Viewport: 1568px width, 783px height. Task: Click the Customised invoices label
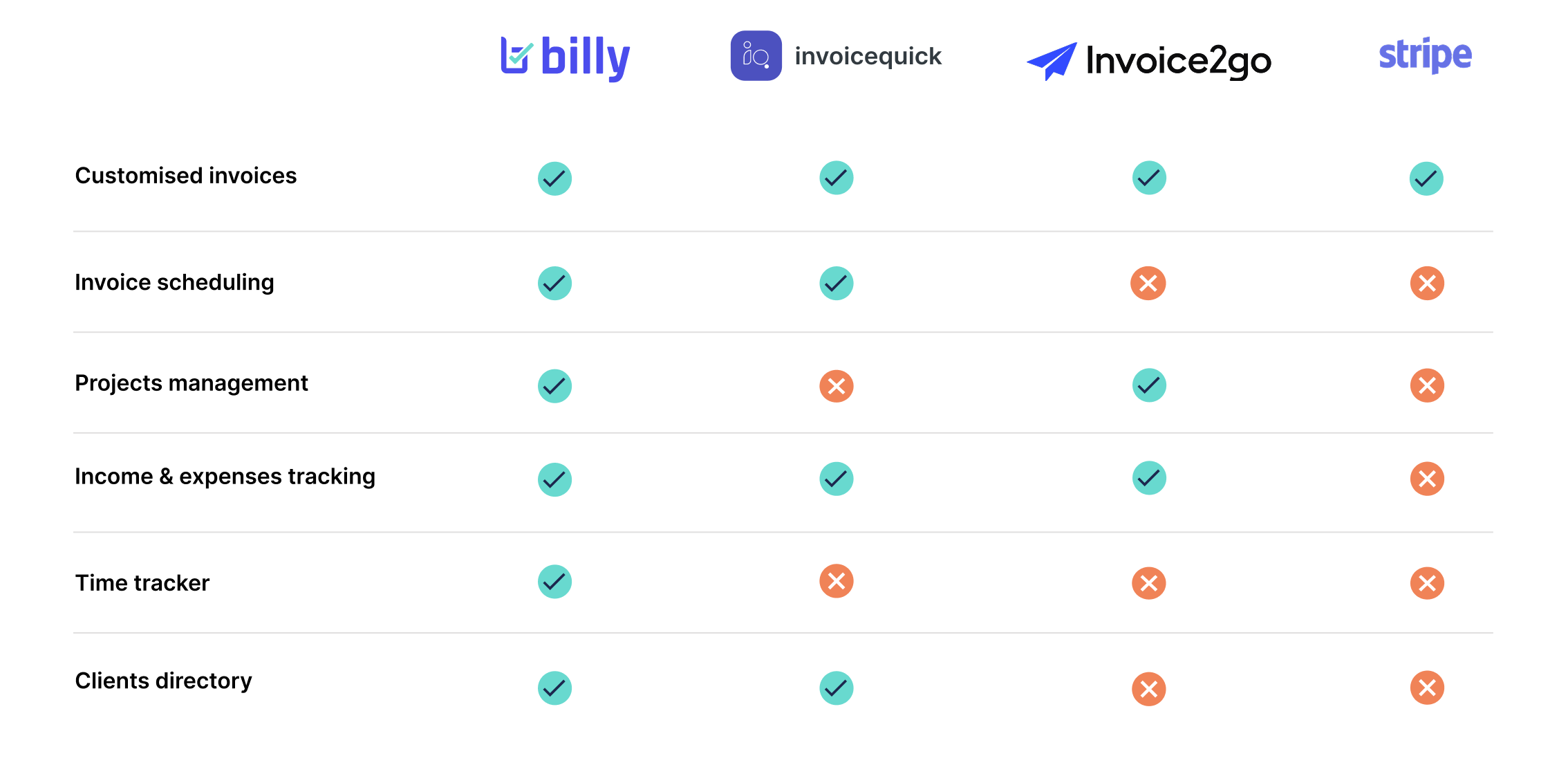[186, 176]
